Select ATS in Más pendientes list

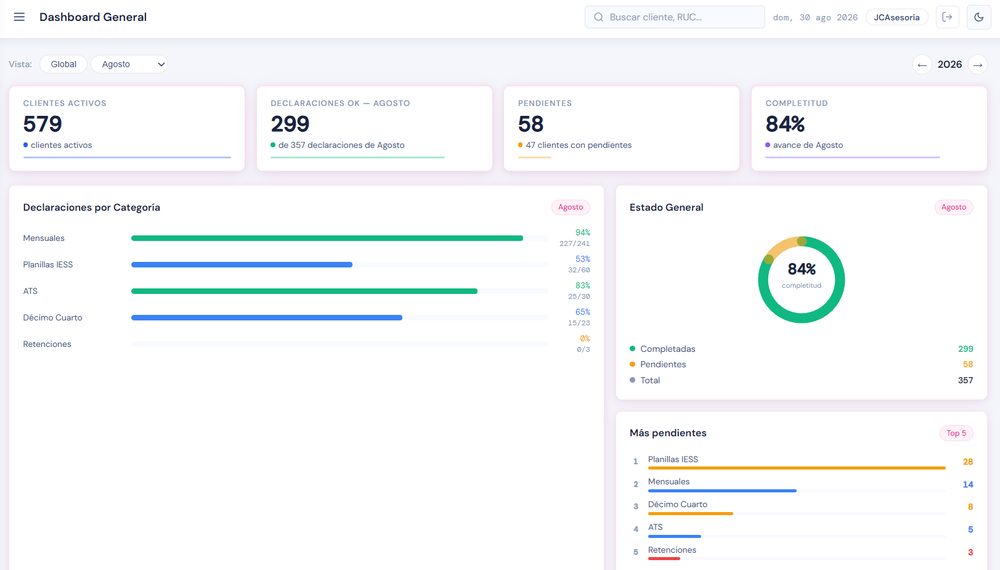point(801,530)
